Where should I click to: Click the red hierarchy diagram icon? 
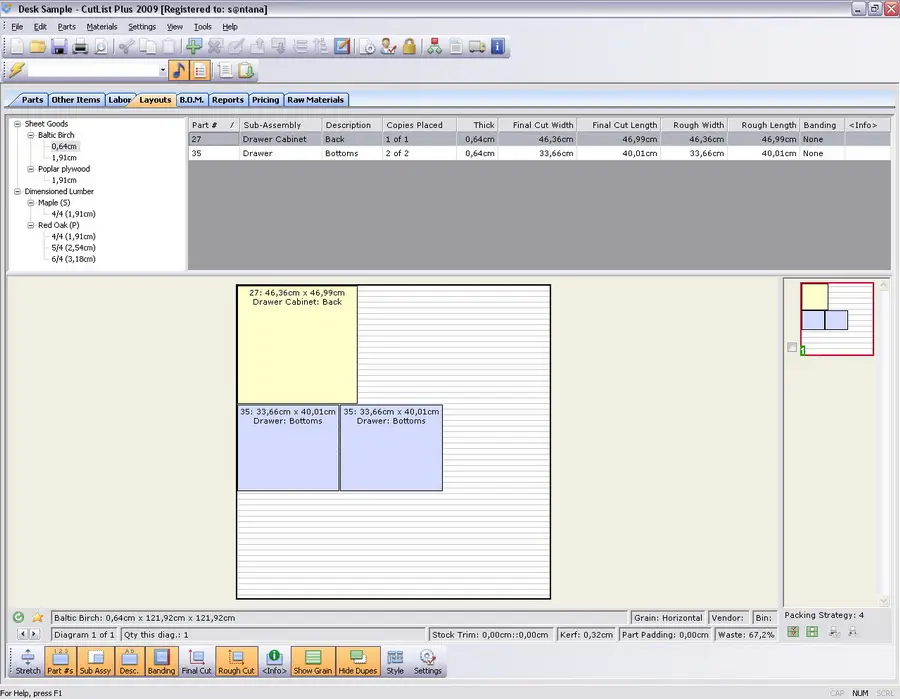click(x=435, y=46)
